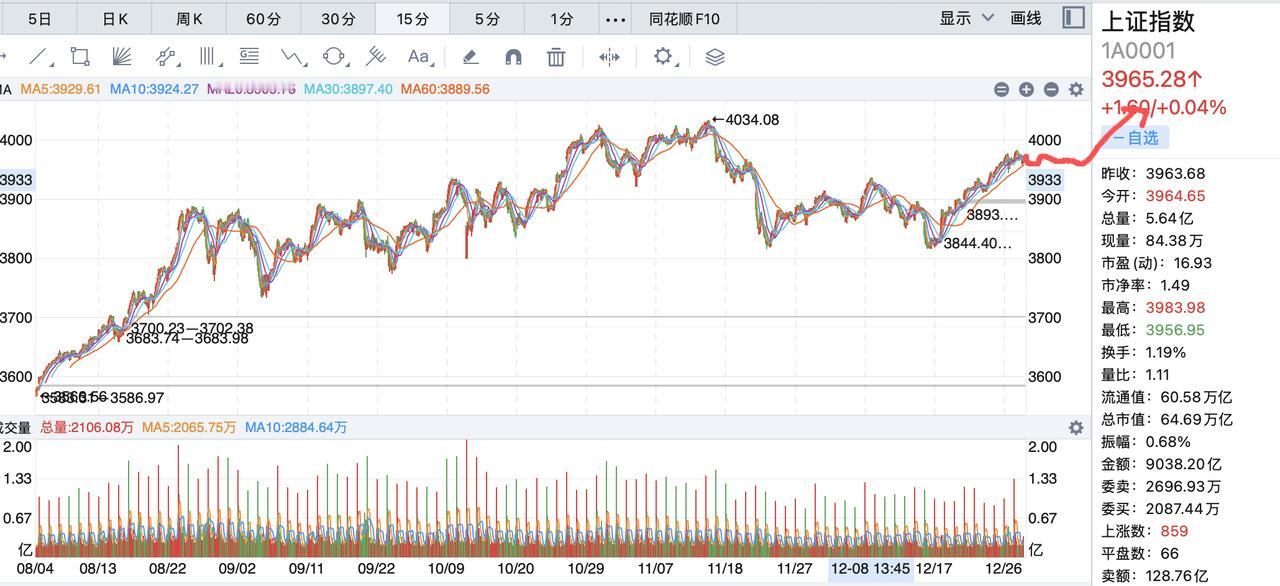The width and height of the screenshot is (1280, 586).
Task: Activate the eraser tool
Action: (x=470, y=57)
